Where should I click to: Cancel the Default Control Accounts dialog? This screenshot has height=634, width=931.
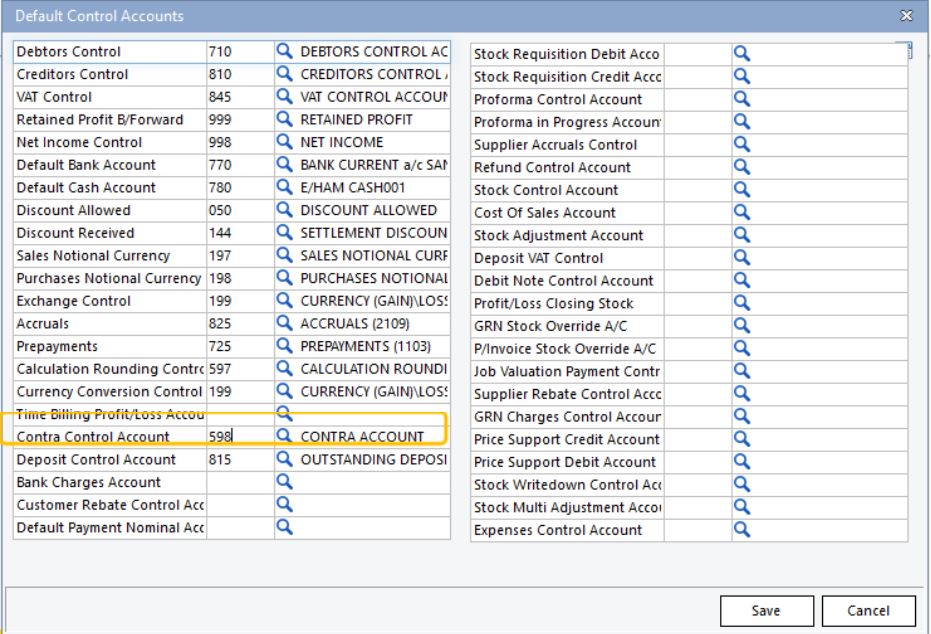pos(867,610)
